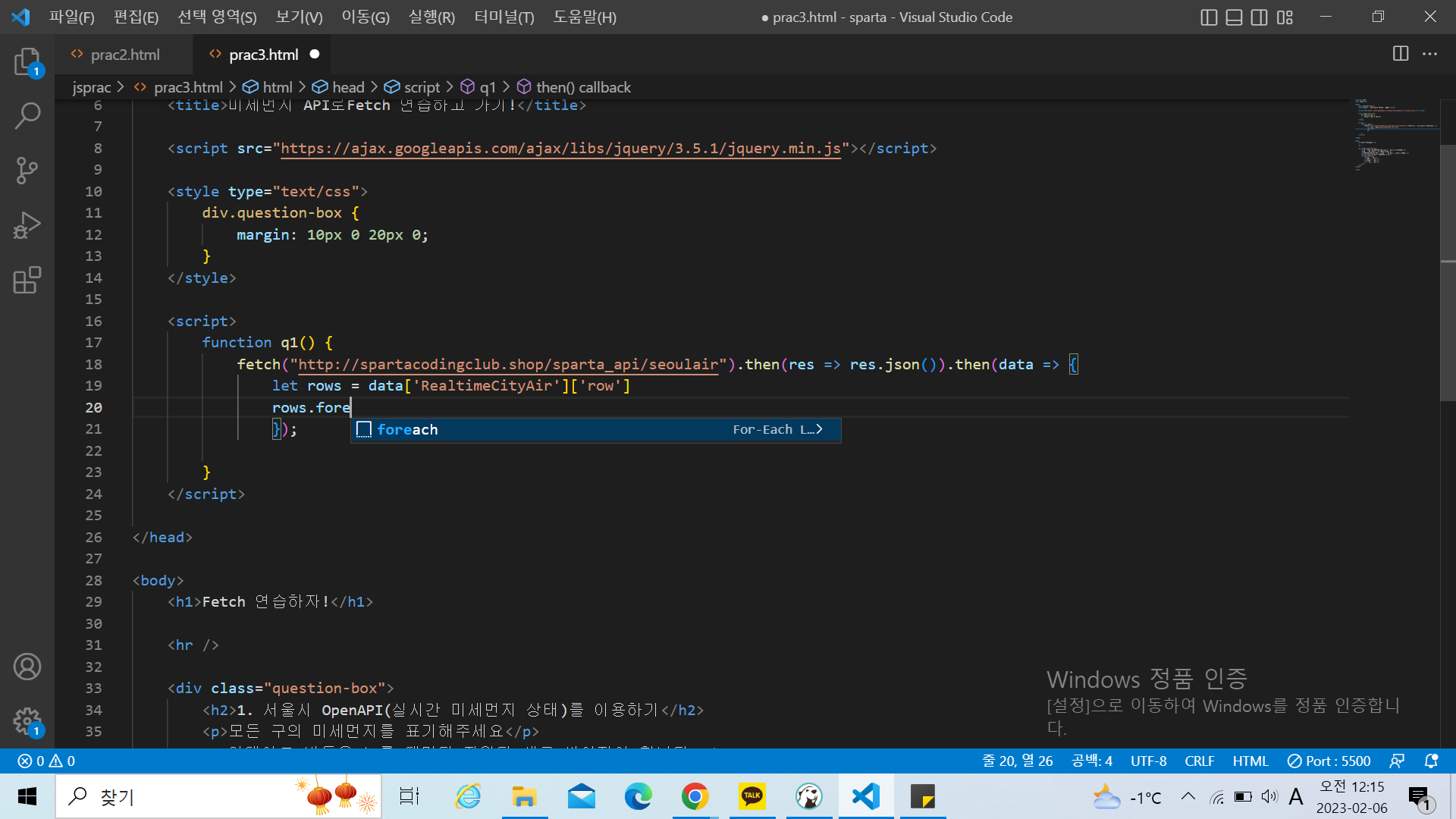This screenshot has width=1456, height=819.
Task: Open the 이동(G) menu
Action: [x=366, y=17]
